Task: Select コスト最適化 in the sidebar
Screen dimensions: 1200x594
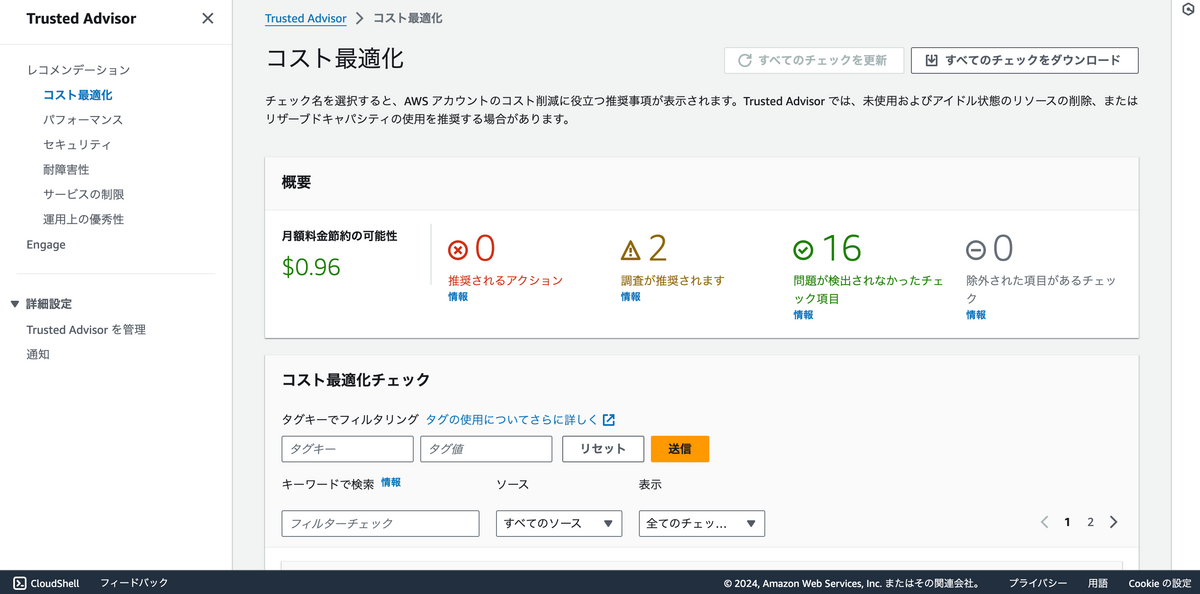Action: (x=78, y=95)
